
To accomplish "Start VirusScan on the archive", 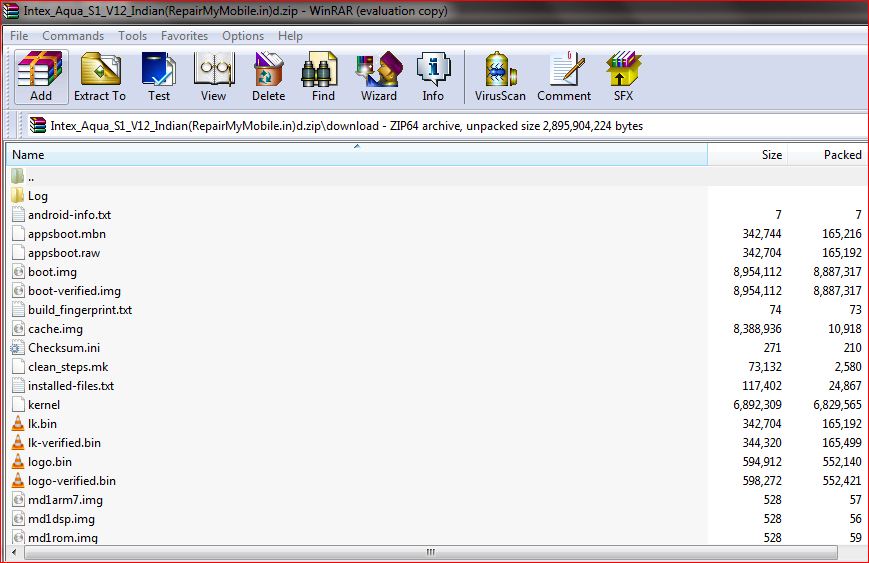I will pos(500,76).
